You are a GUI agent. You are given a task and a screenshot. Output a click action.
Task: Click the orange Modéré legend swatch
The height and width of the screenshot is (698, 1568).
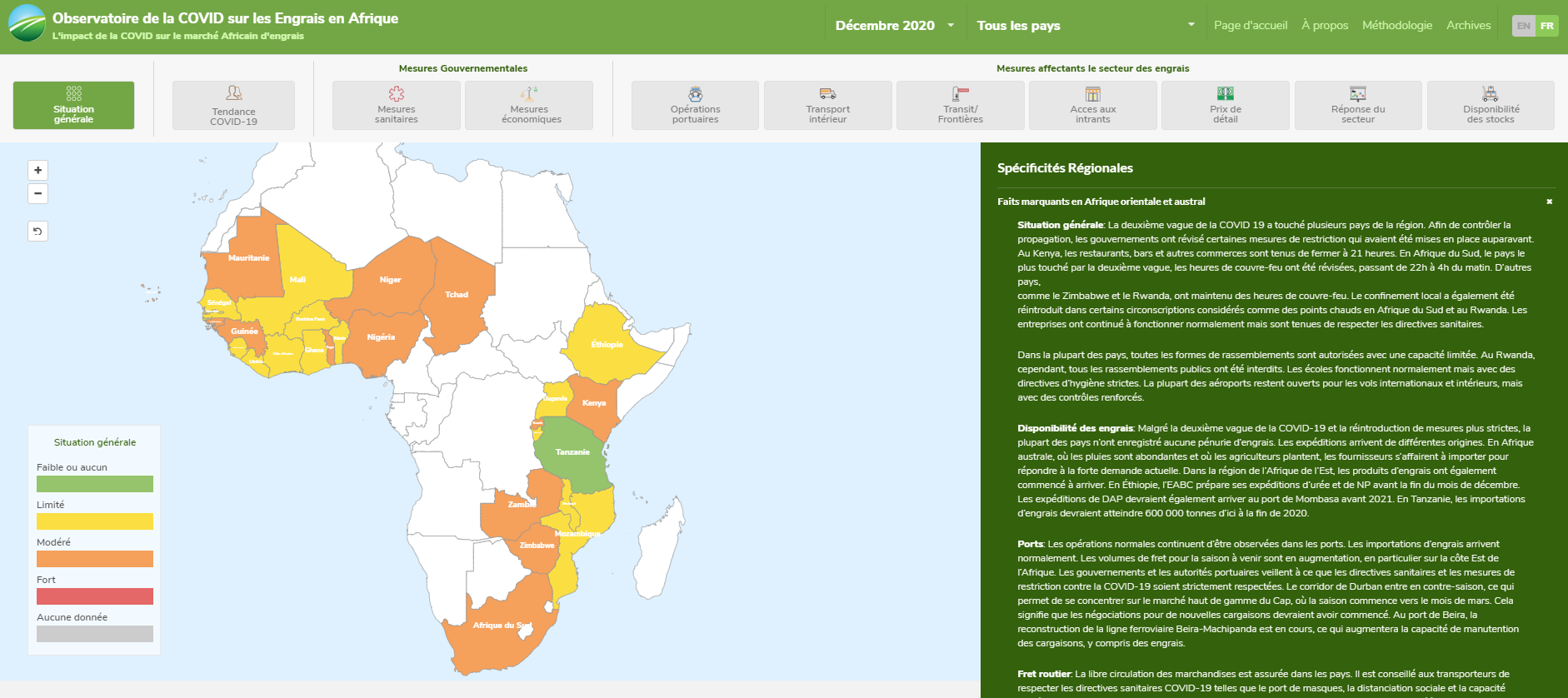point(95,559)
